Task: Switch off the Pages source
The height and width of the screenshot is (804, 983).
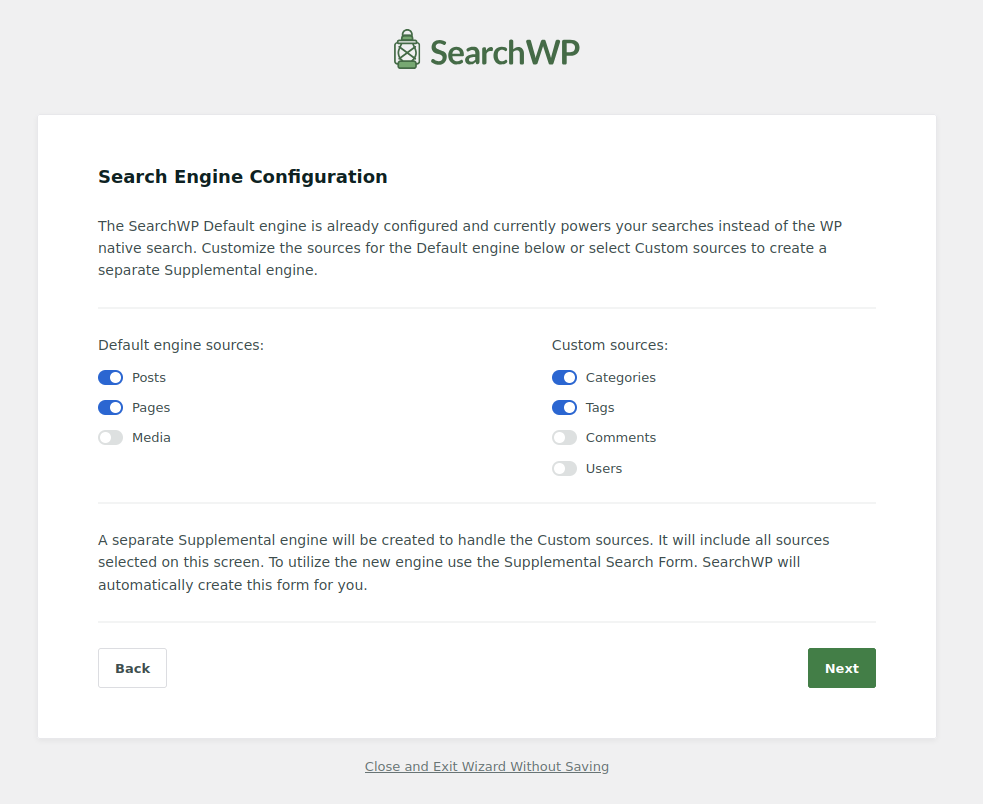Action: (110, 407)
